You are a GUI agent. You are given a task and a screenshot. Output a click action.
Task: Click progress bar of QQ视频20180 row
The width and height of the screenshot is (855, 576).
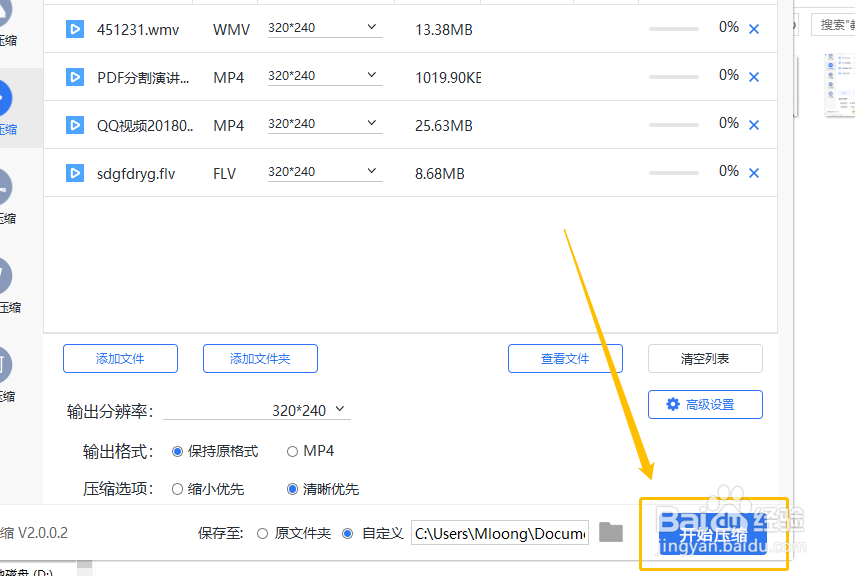(673, 125)
